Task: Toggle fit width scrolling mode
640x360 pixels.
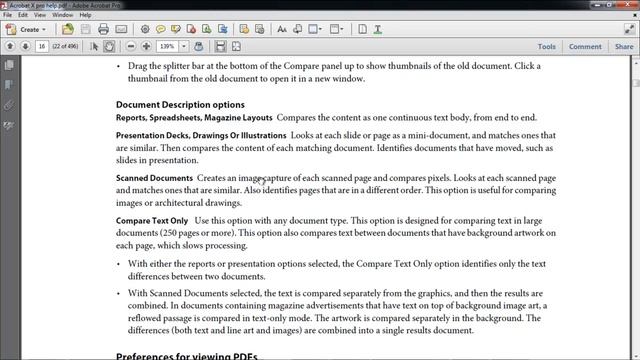Action: point(220,46)
